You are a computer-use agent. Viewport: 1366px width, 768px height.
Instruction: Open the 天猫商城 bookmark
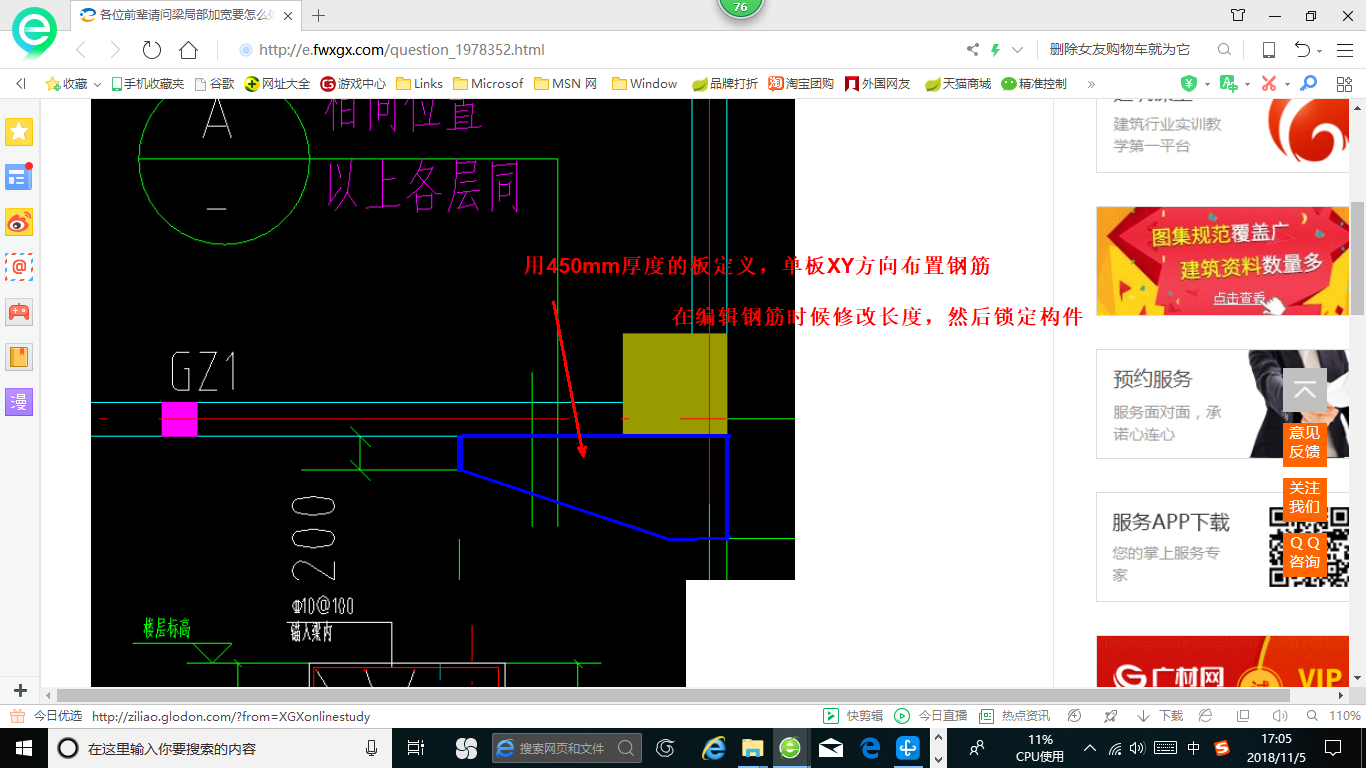958,84
